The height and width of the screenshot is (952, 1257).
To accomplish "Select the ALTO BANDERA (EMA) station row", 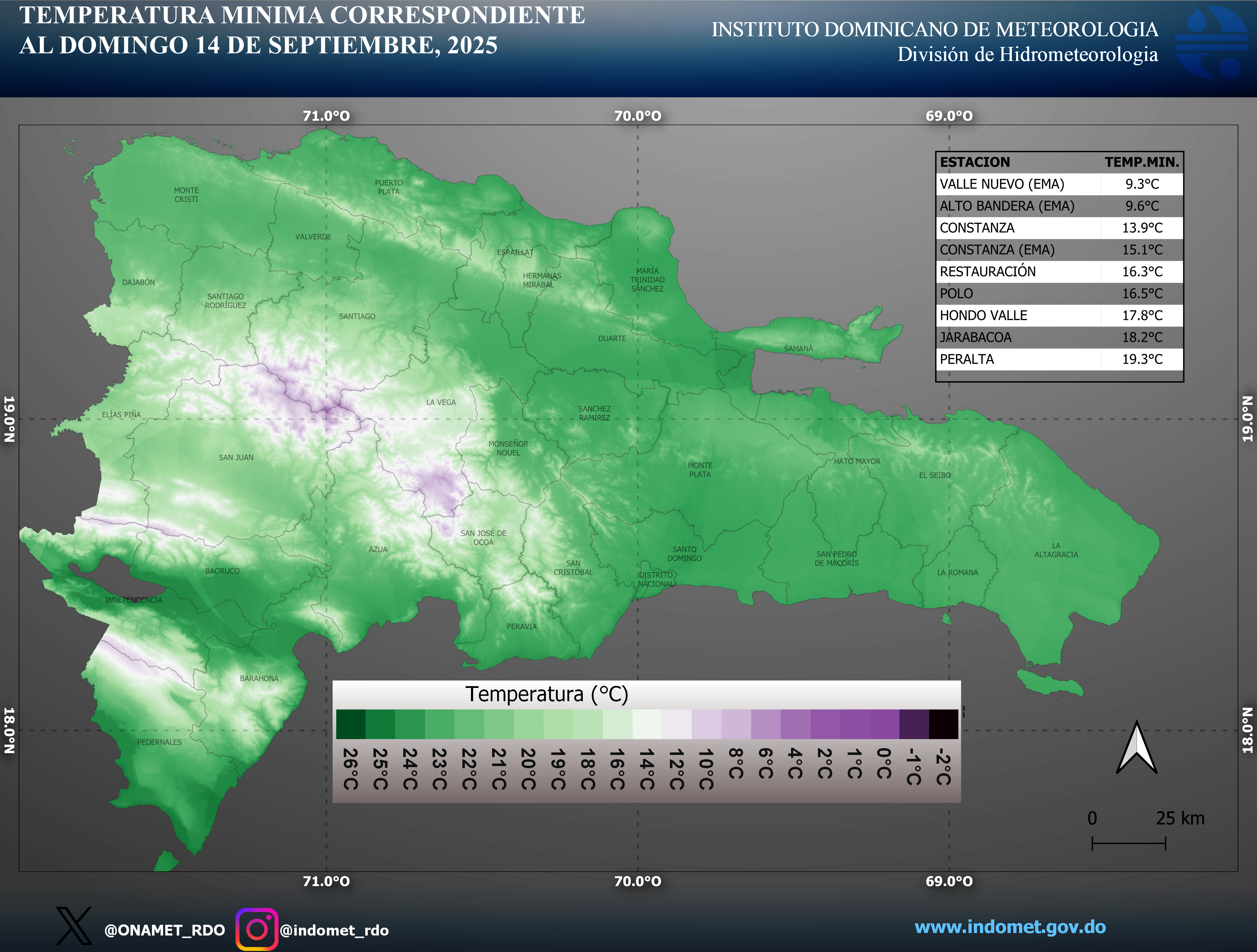I will pyautogui.click(x=1060, y=206).
